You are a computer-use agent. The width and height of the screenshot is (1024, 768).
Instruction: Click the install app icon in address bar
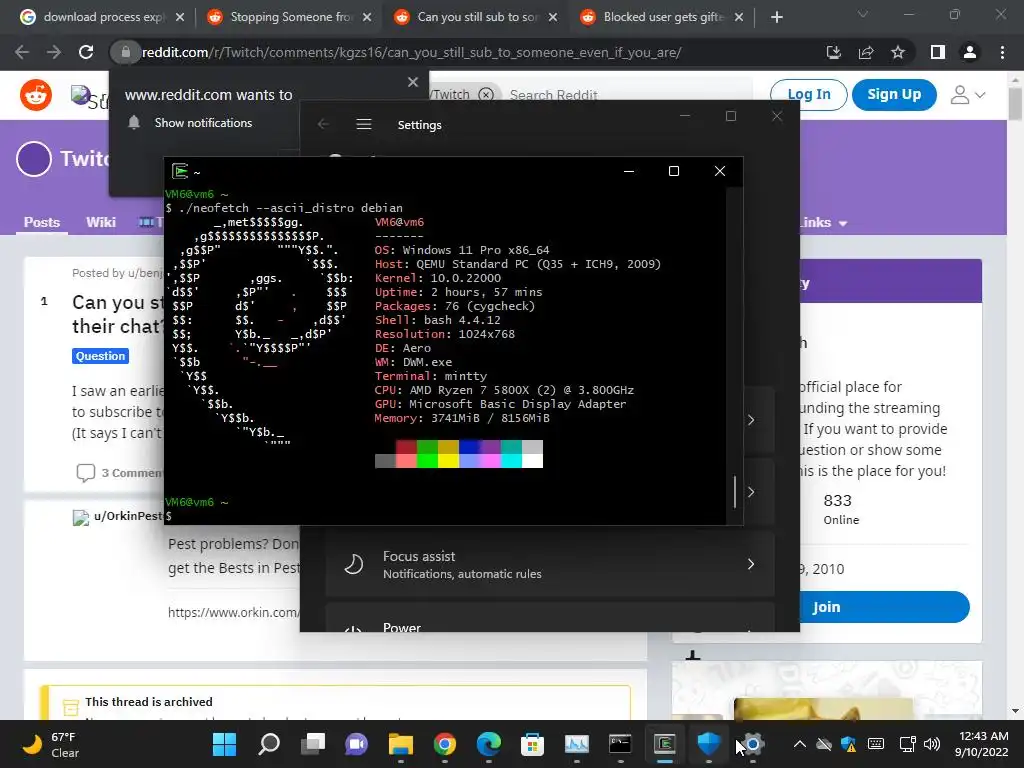click(833, 52)
